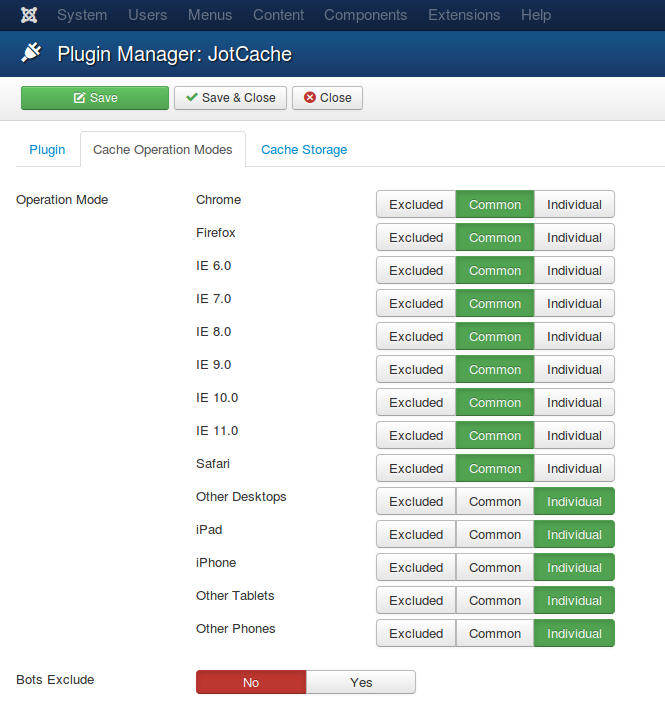The height and width of the screenshot is (717, 665).
Task: Select Individual for iPhone
Action: click(574, 567)
